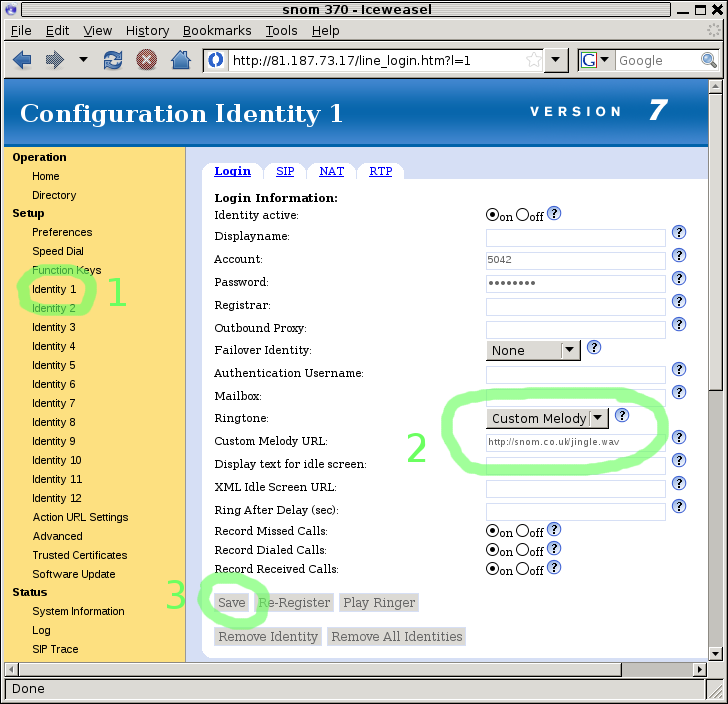Go forward with the forward arrow
This screenshot has width=728, height=704.
54,60
